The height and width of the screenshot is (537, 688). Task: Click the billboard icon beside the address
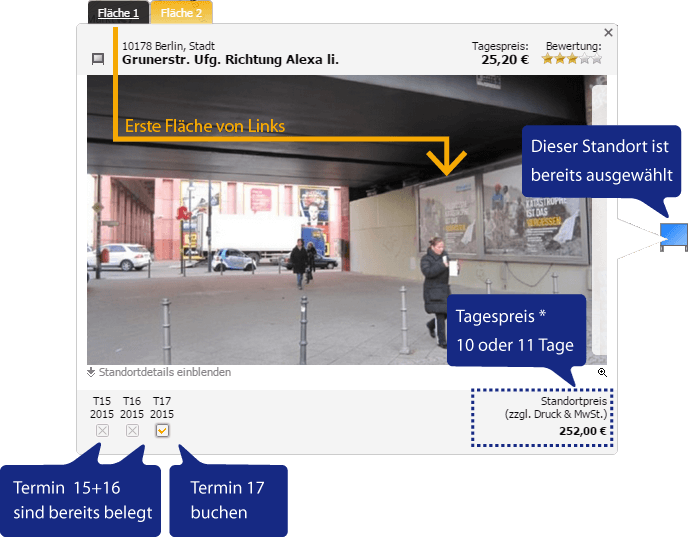pos(98,59)
